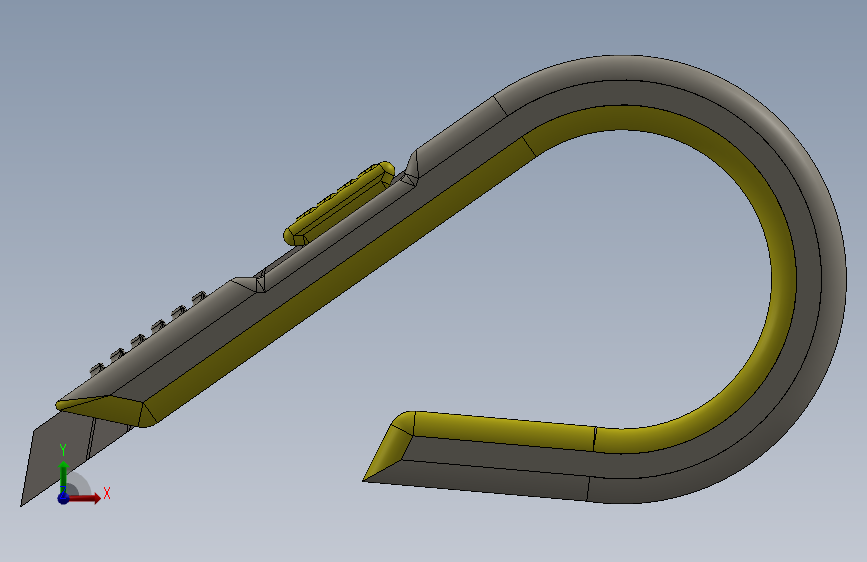Click the blue Z axis origin ball
867x562 pixels.
[x=63, y=498]
